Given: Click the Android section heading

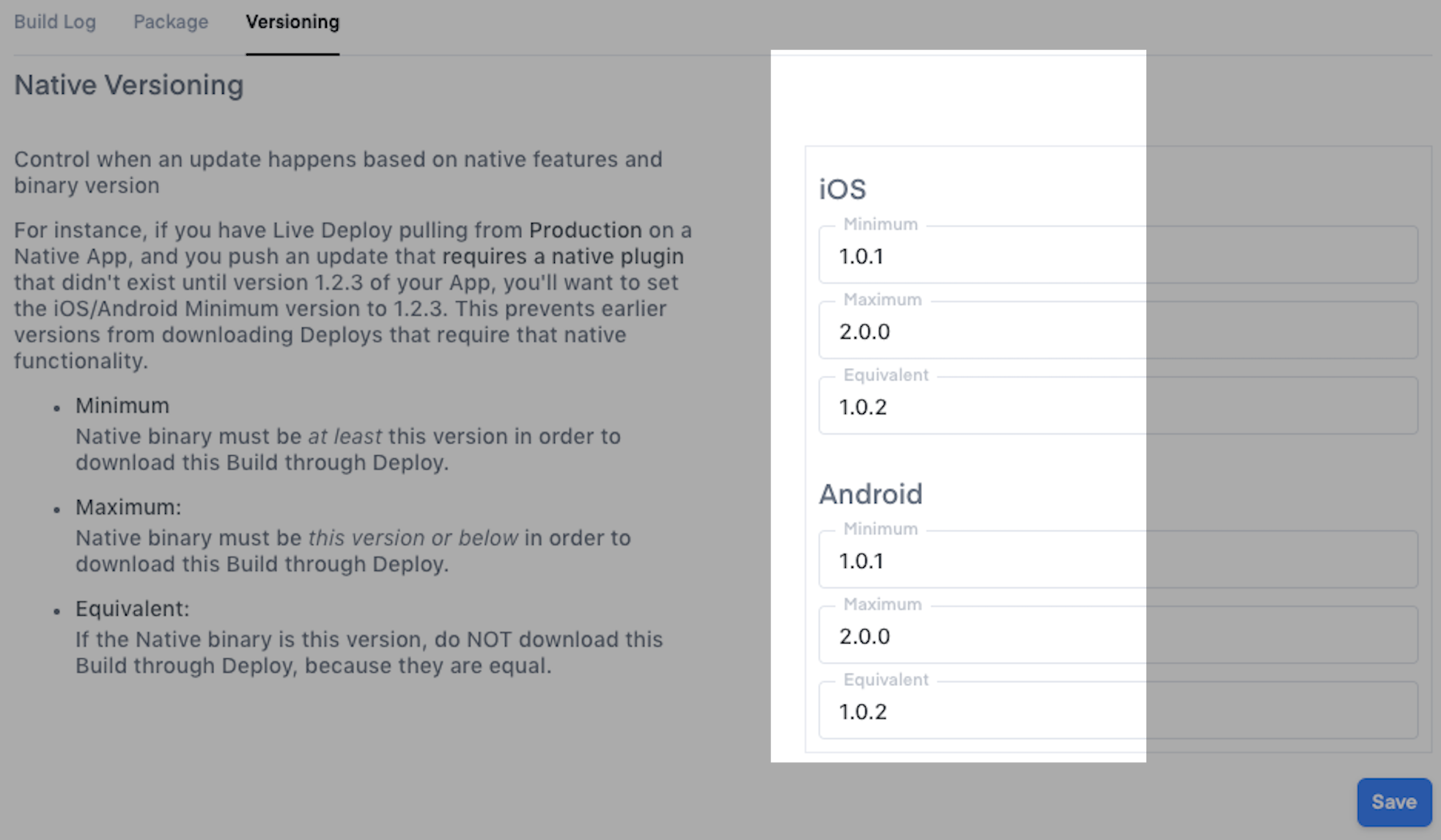Looking at the screenshot, I should point(870,494).
